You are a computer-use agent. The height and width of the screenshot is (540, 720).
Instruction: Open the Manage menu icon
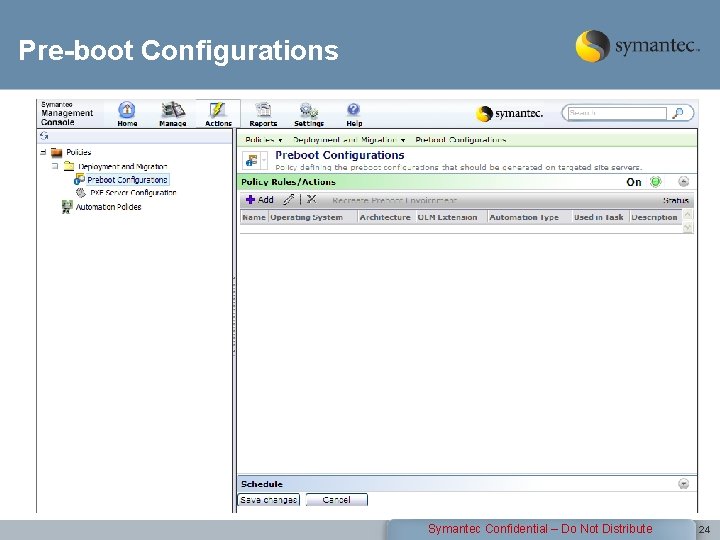(173, 113)
